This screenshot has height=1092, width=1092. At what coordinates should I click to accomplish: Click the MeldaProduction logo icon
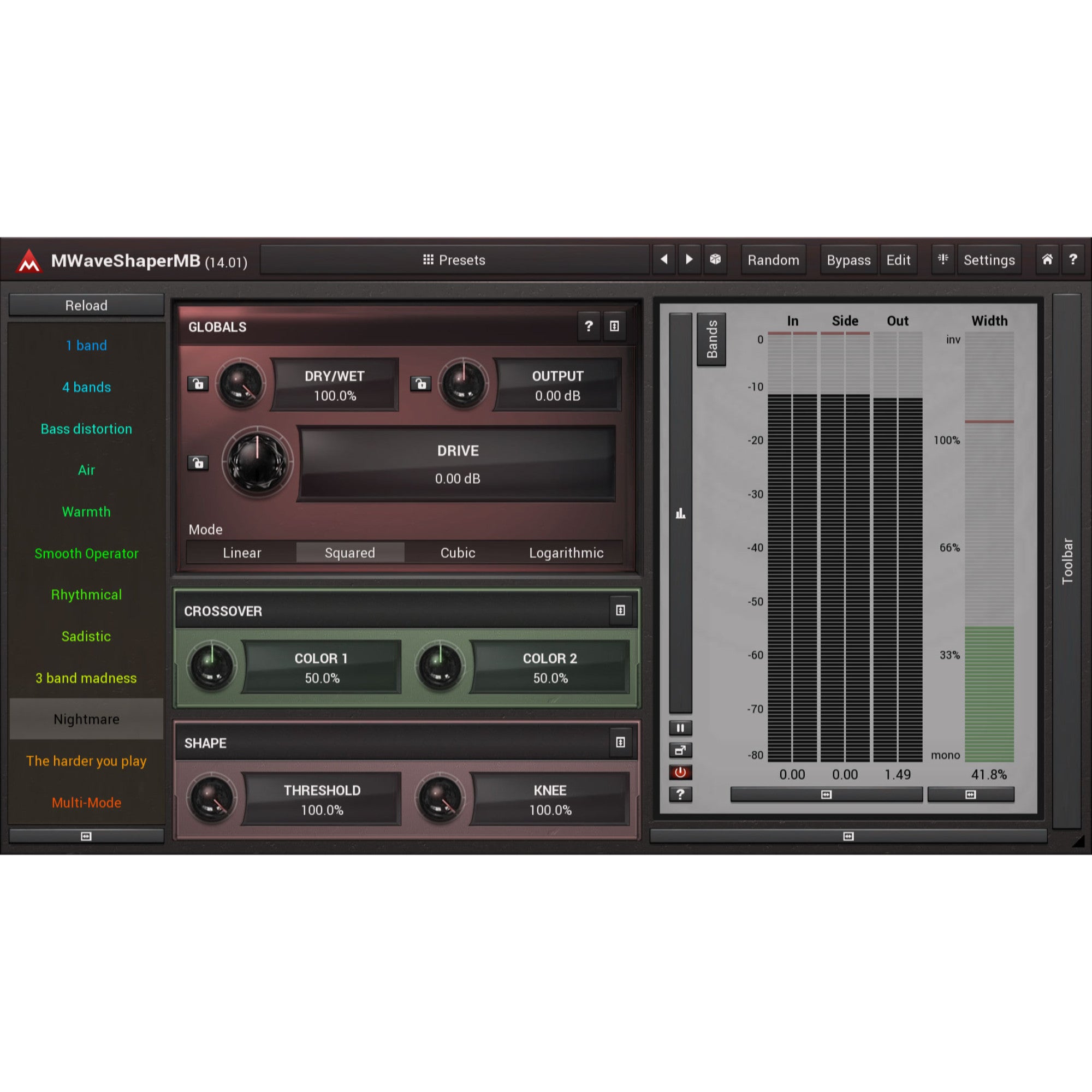click(x=28, y=260)
